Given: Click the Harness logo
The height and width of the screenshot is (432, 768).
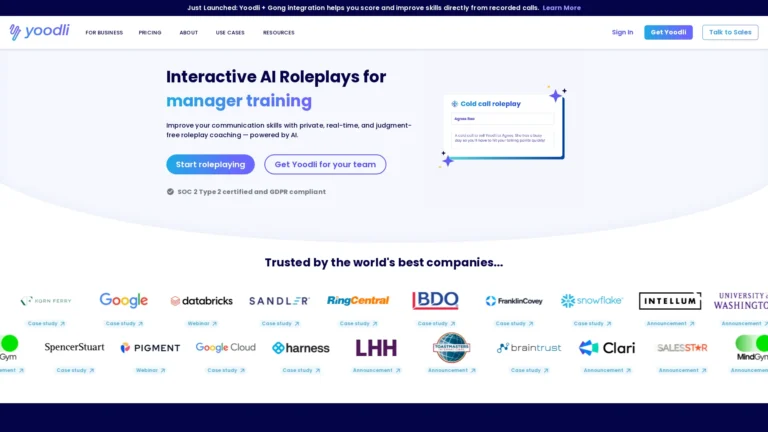Looking at the screenshot, I should 301,348.
